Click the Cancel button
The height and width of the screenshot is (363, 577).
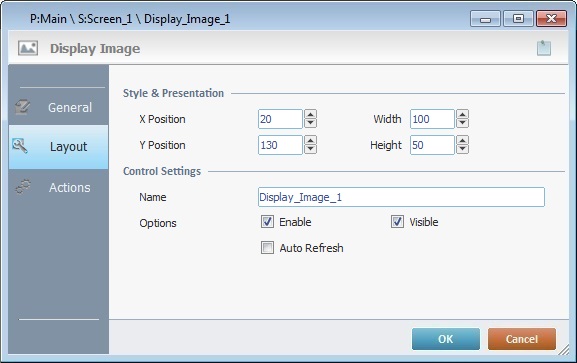(522, 339)
